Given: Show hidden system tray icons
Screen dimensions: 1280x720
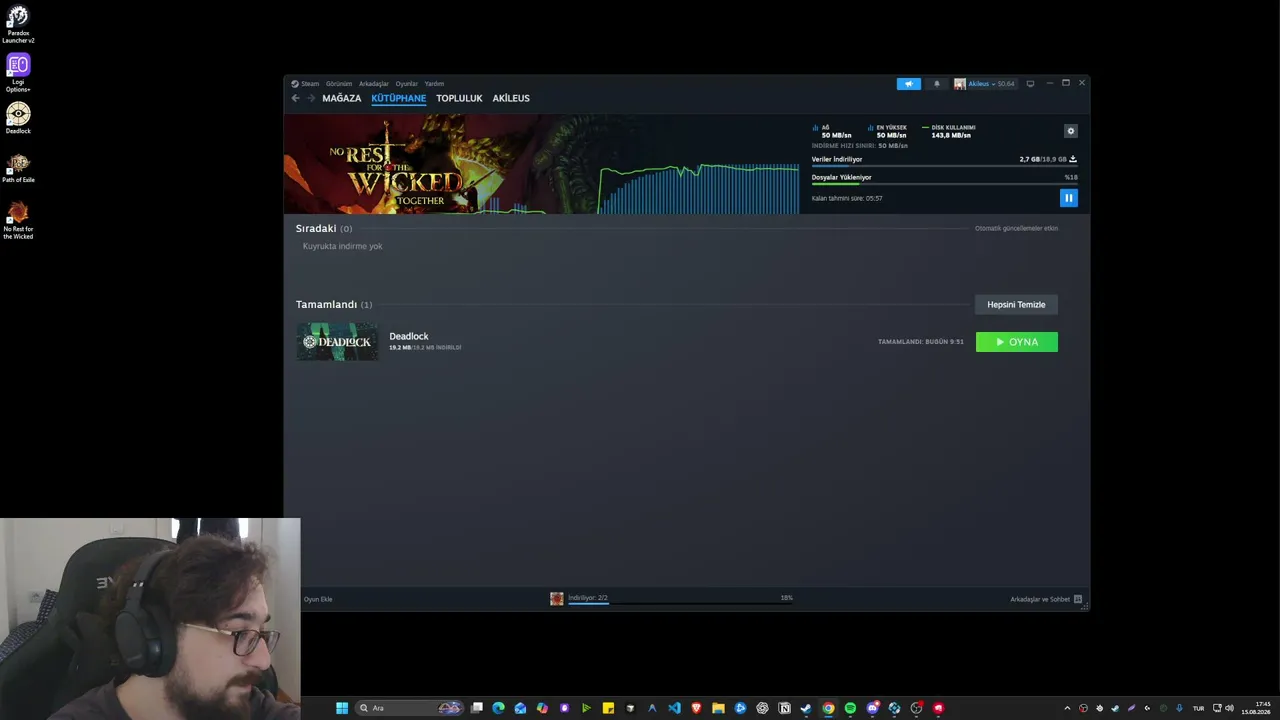Looking at the screenshot, I should pos(1066,708).
